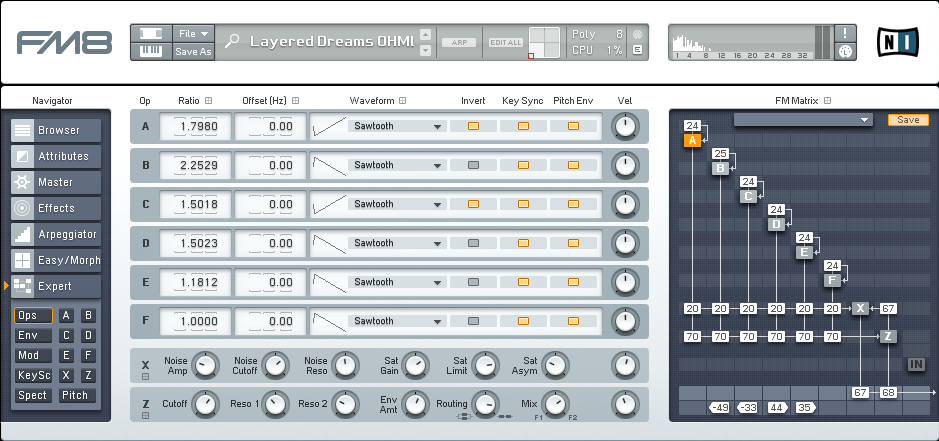Toggle Pitch Env for operator A
Viewport: 939px width, 441px height.
pyautogui.click(x=573, y=126)
